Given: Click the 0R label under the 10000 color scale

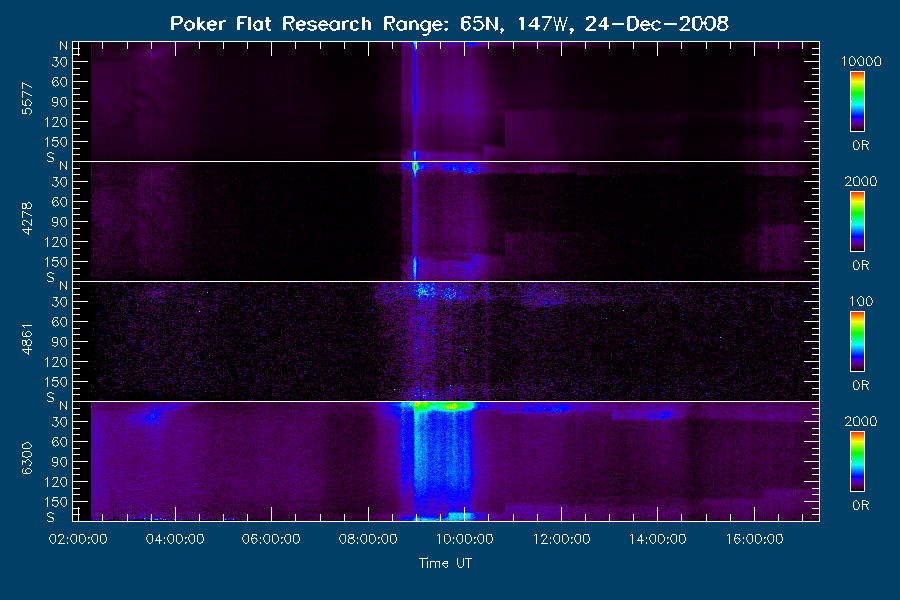Looking at the screenshot, I should [861, 146].
